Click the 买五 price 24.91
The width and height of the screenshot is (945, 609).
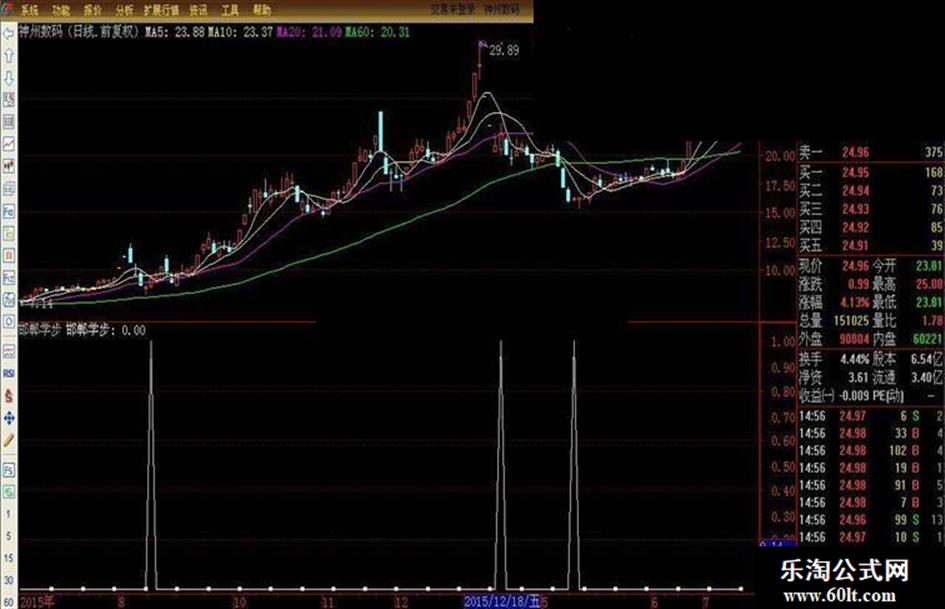tap(855, 245)
